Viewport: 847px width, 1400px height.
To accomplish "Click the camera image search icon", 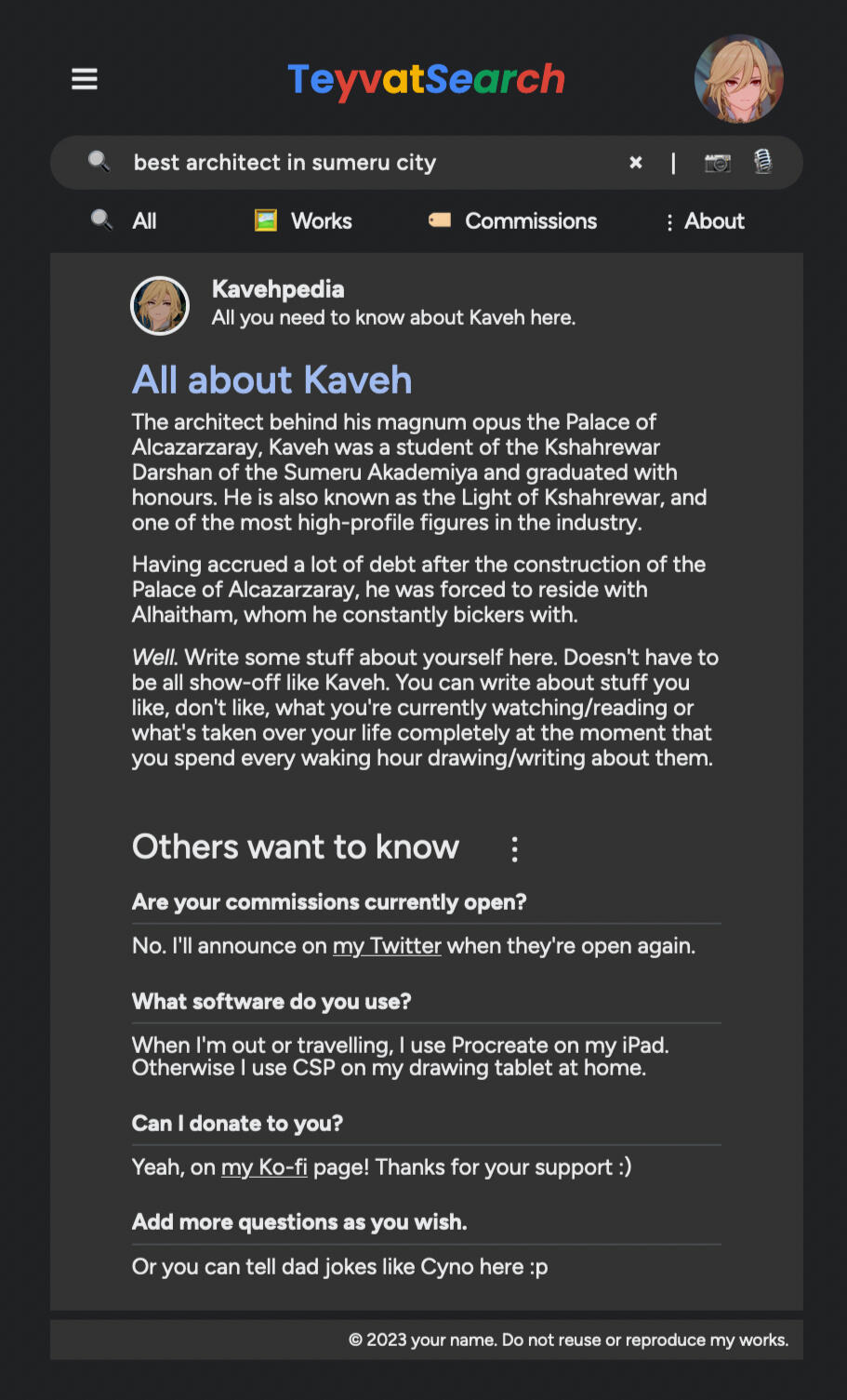I will pos(717,163).
